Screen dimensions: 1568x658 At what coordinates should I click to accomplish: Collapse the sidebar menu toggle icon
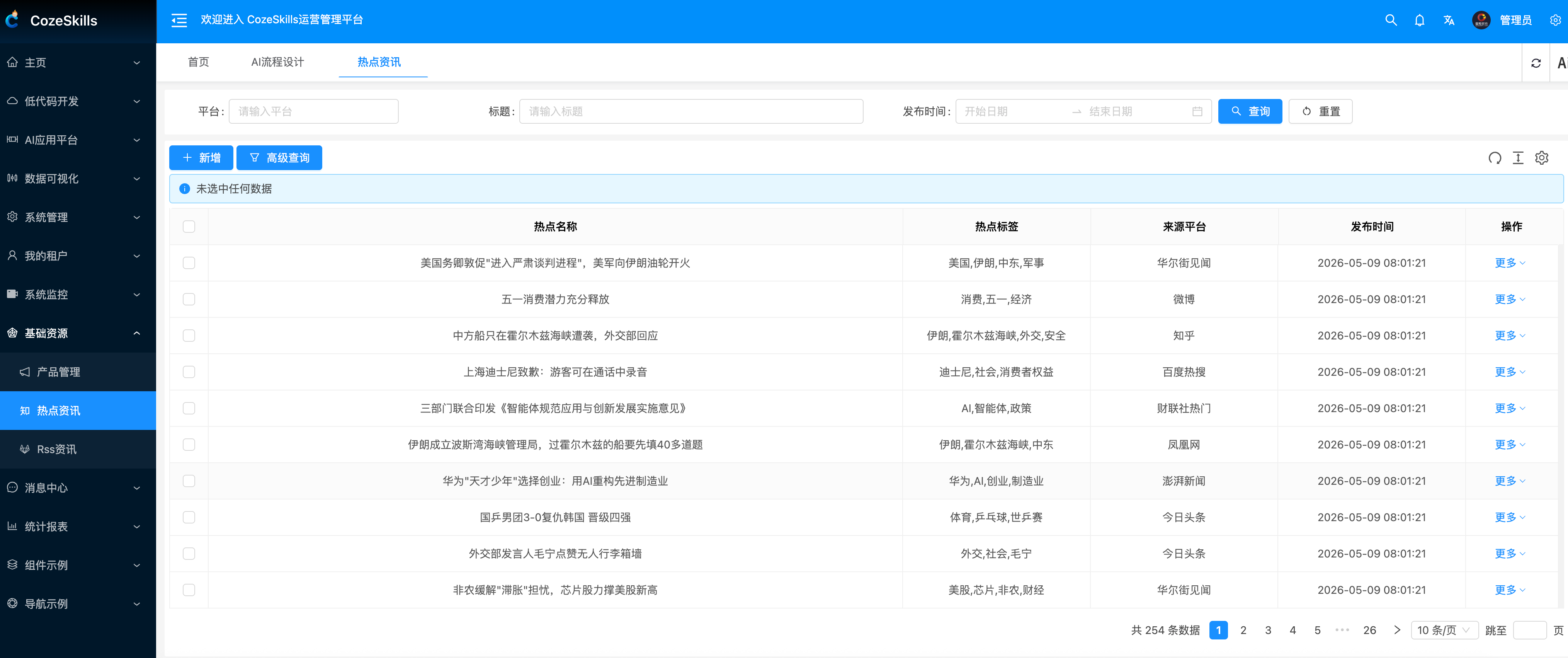(179, 20)
